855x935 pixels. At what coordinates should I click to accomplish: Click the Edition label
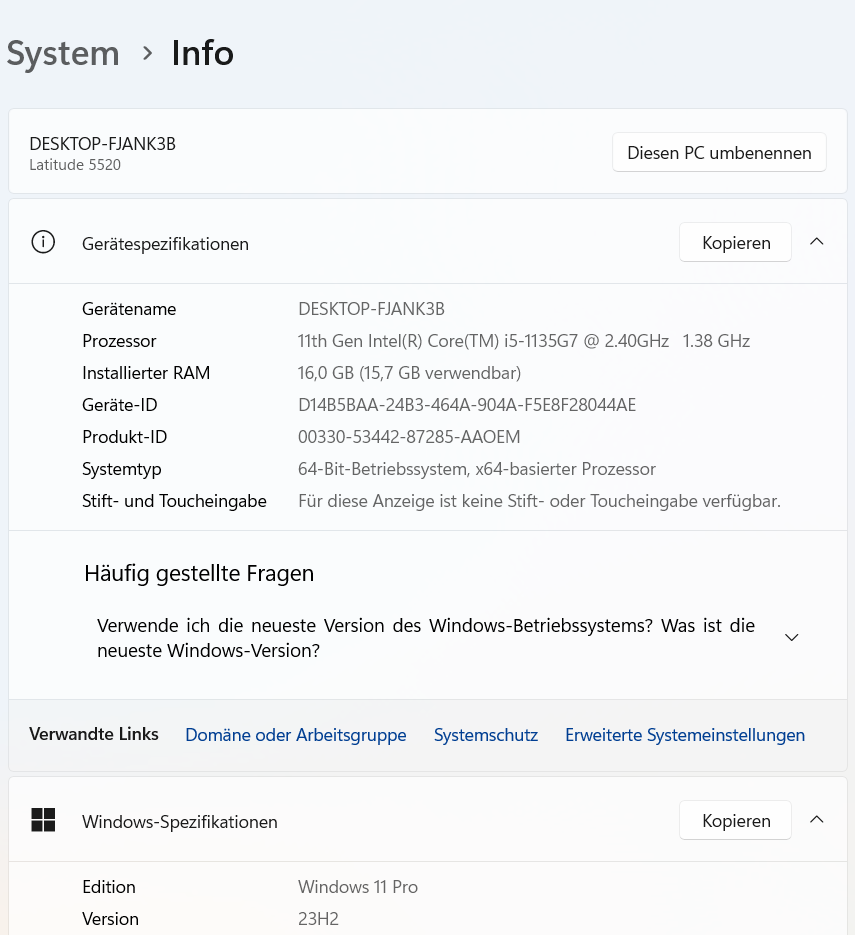(x=109, y=887)
